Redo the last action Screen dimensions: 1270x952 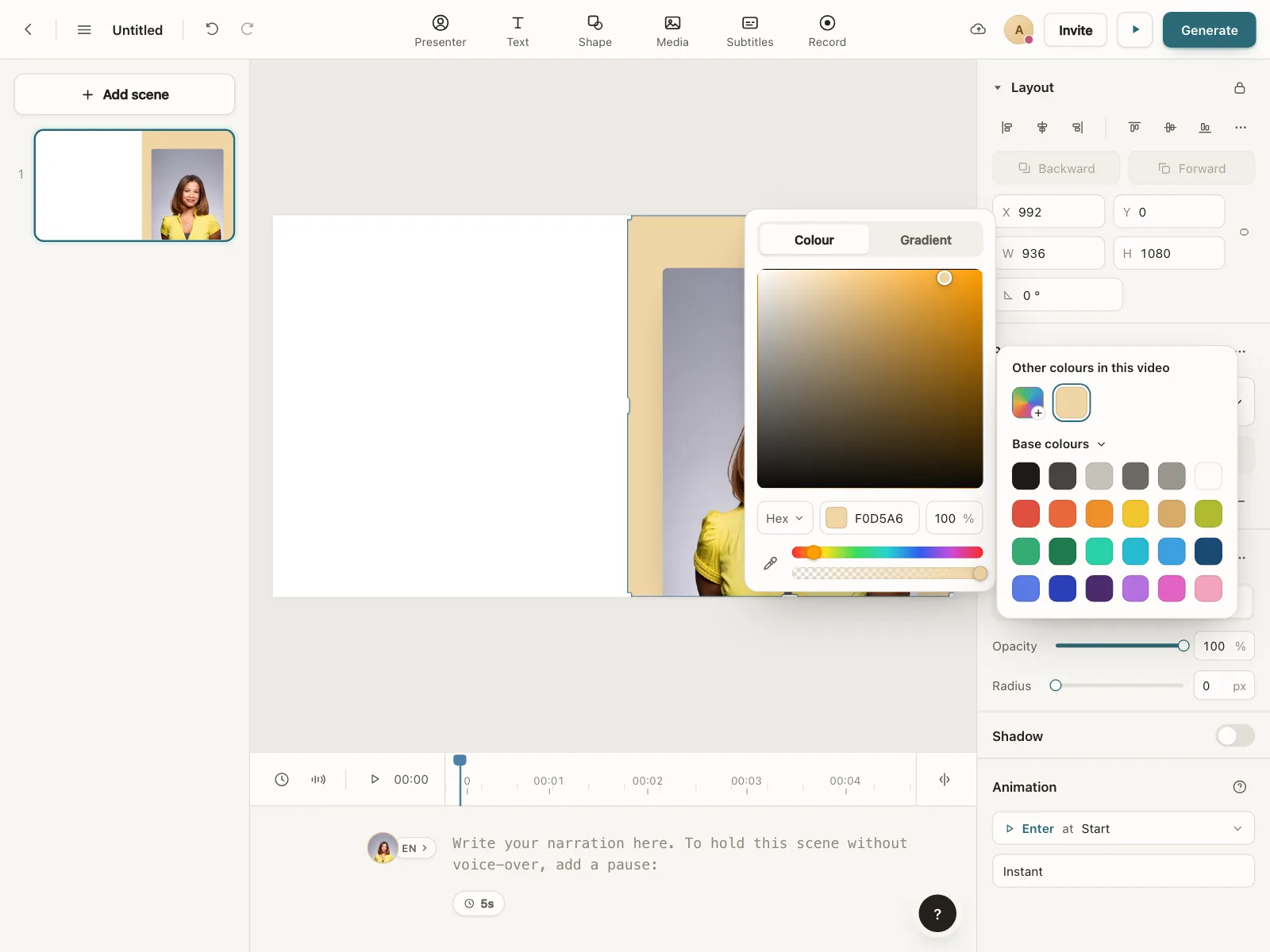tap(248, 29)
